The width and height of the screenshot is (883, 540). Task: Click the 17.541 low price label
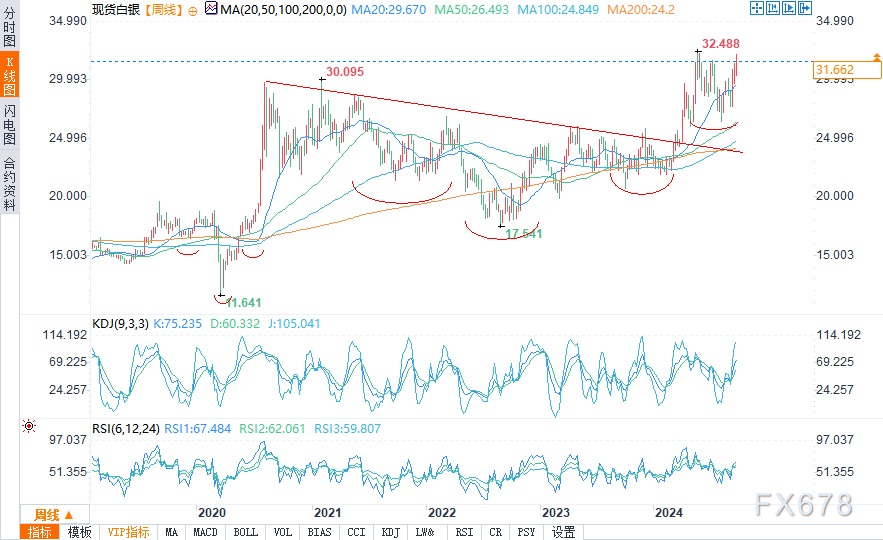524,234
